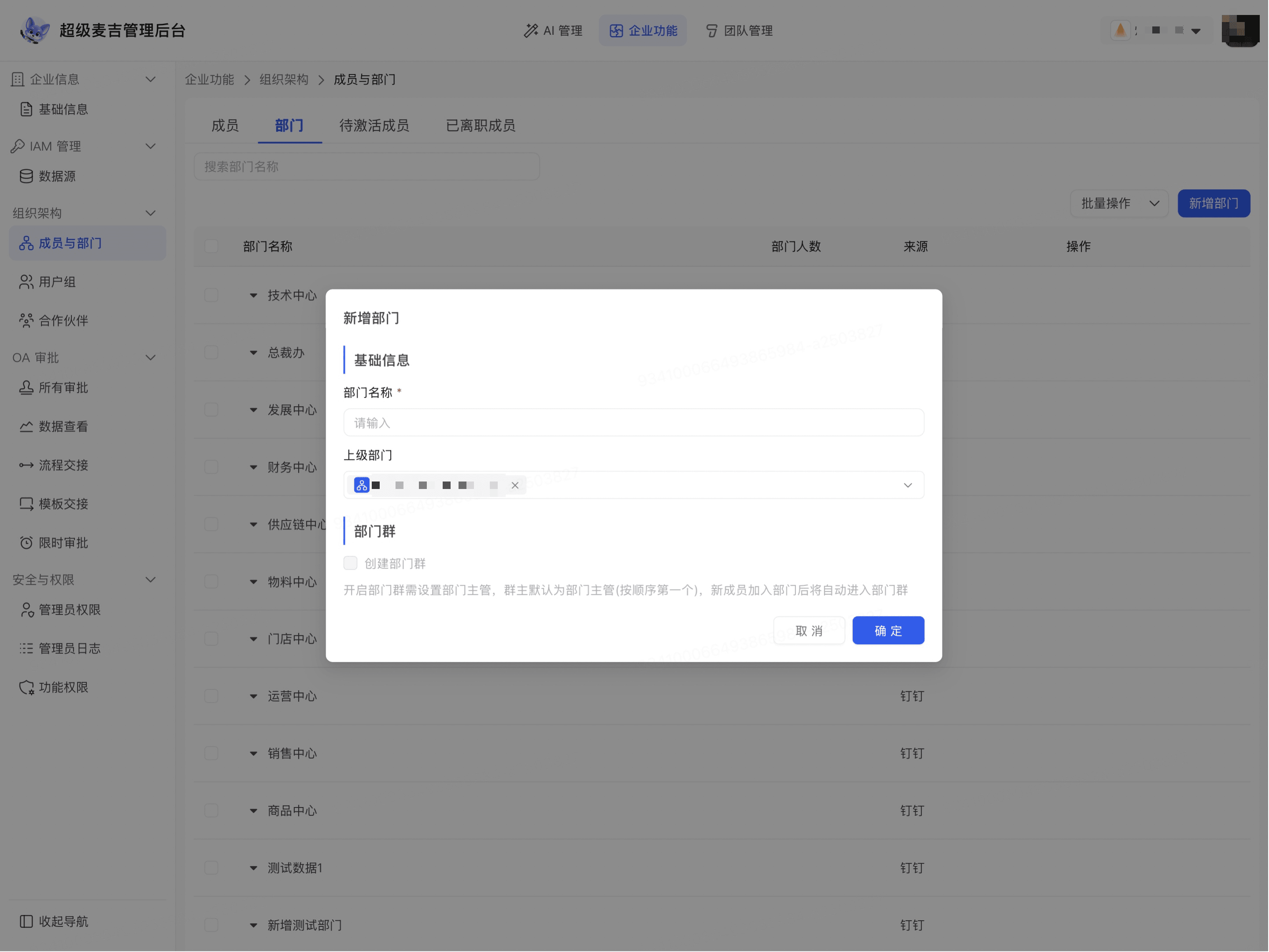Screen dimensions: 1269x952
Task: Click the 取消 cancel button
Action: click(x=809, y=631)
